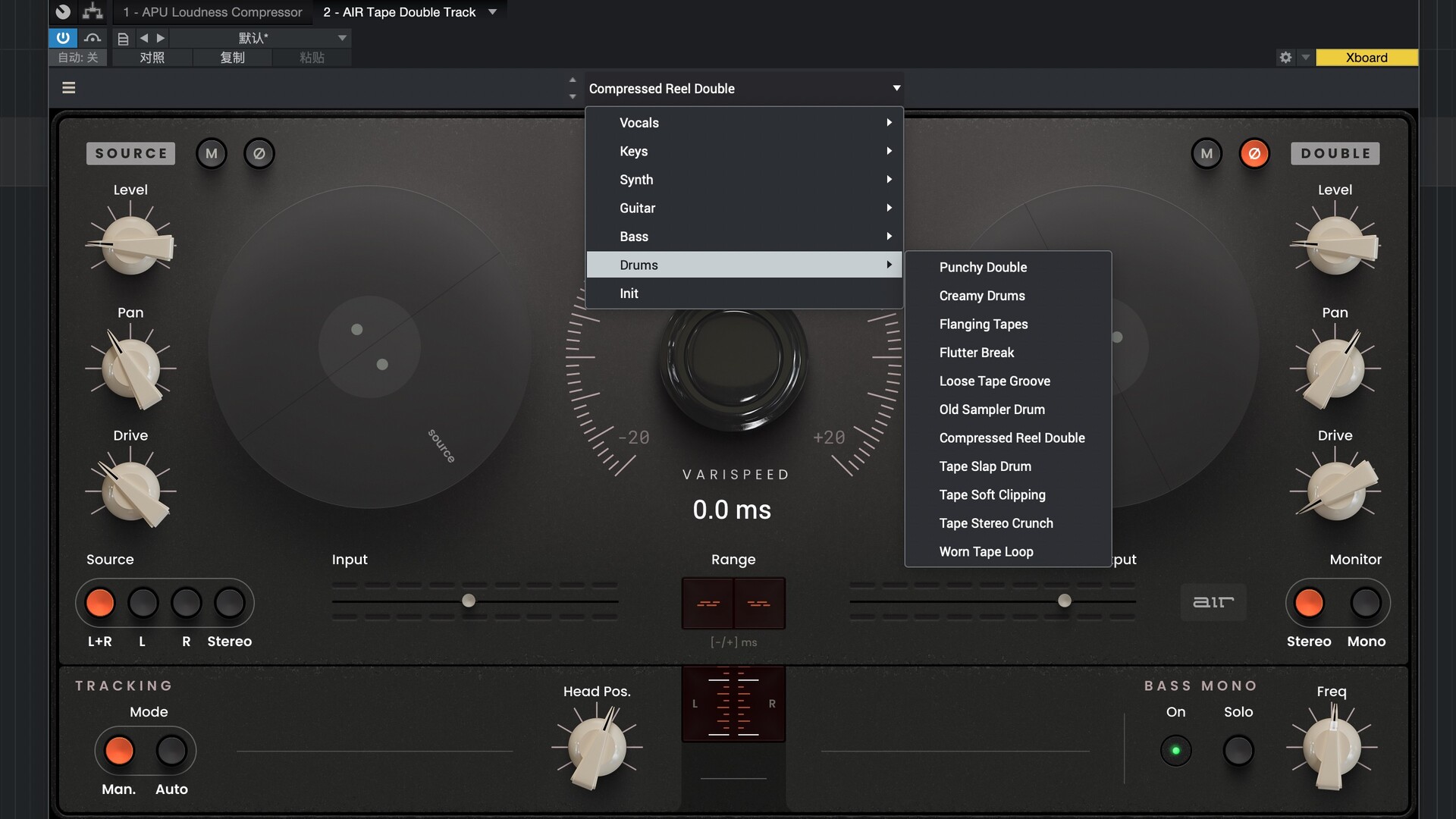Choose the Tape Slap Drum preset
The height and width of the screenshot is (819, 1456).
tap(985, 466)
